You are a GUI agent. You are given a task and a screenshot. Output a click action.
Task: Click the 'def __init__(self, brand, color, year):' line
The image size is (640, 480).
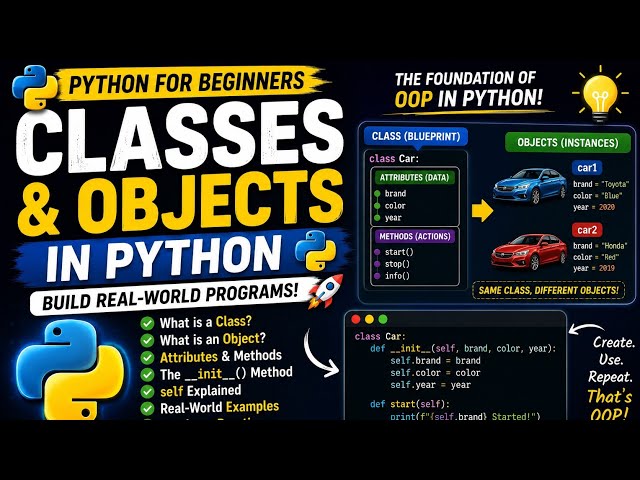coord(463,349)
